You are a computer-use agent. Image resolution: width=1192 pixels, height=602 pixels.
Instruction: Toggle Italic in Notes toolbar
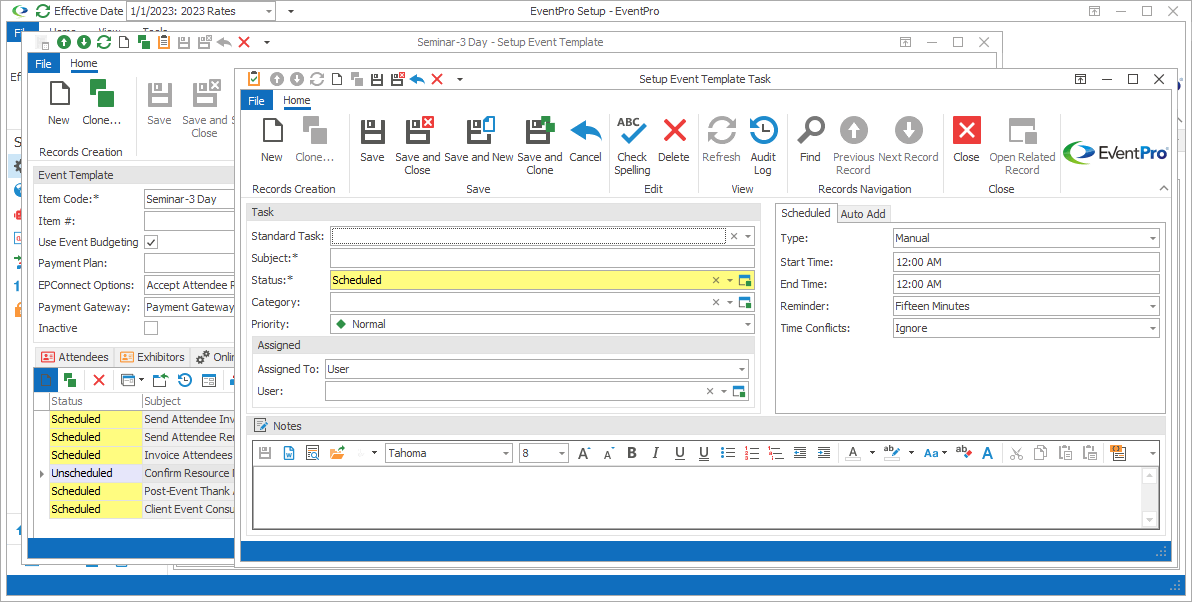point(655,453)
